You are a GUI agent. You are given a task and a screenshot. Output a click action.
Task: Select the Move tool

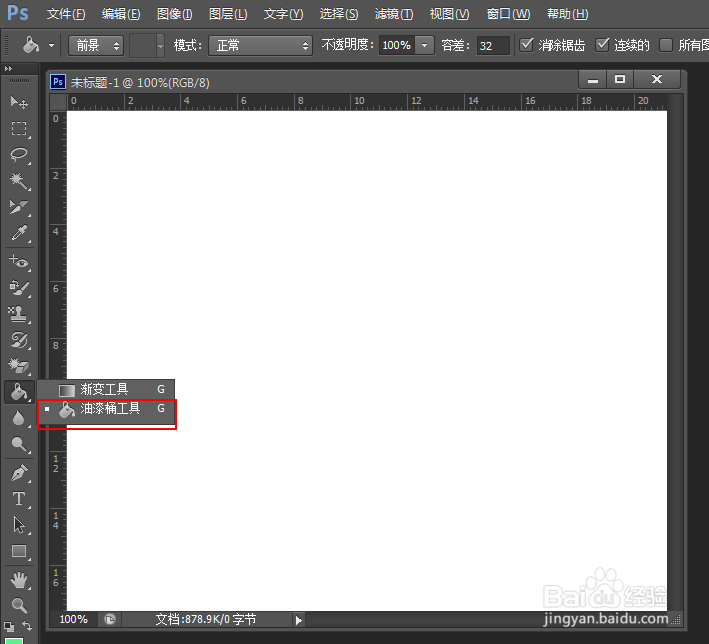click(19, 103)
